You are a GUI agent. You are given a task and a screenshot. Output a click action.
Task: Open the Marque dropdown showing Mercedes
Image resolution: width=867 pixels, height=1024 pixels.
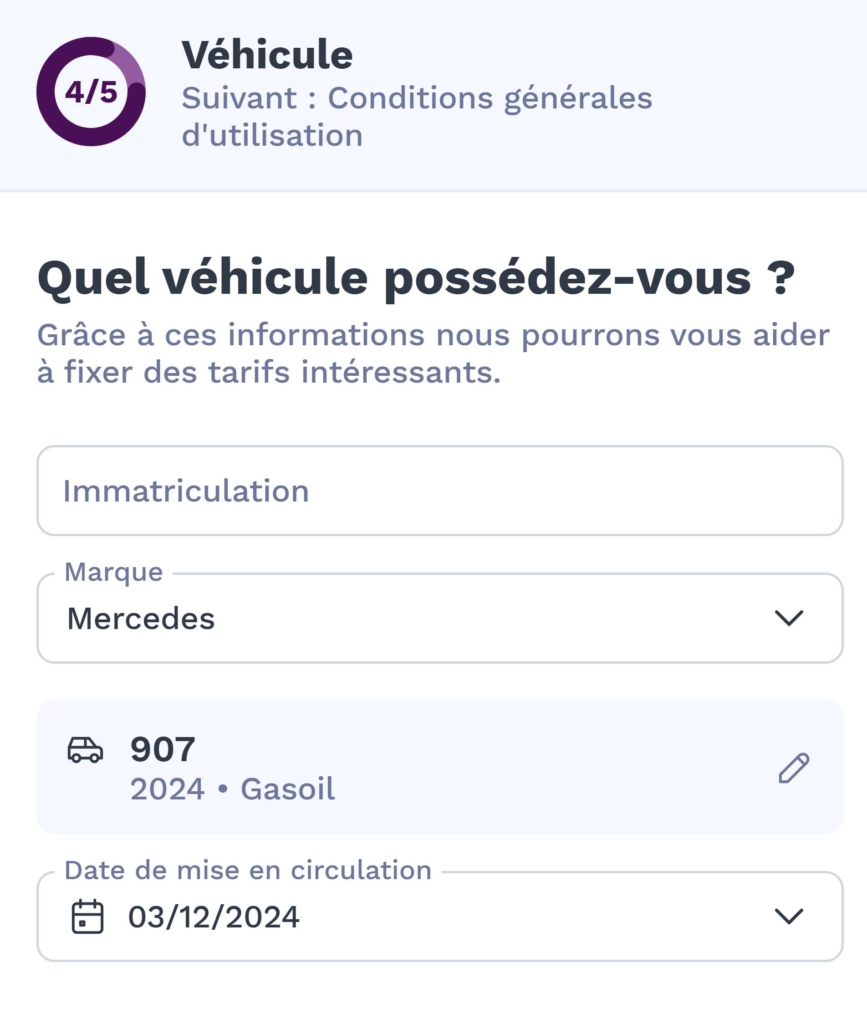tap(440, 618)
